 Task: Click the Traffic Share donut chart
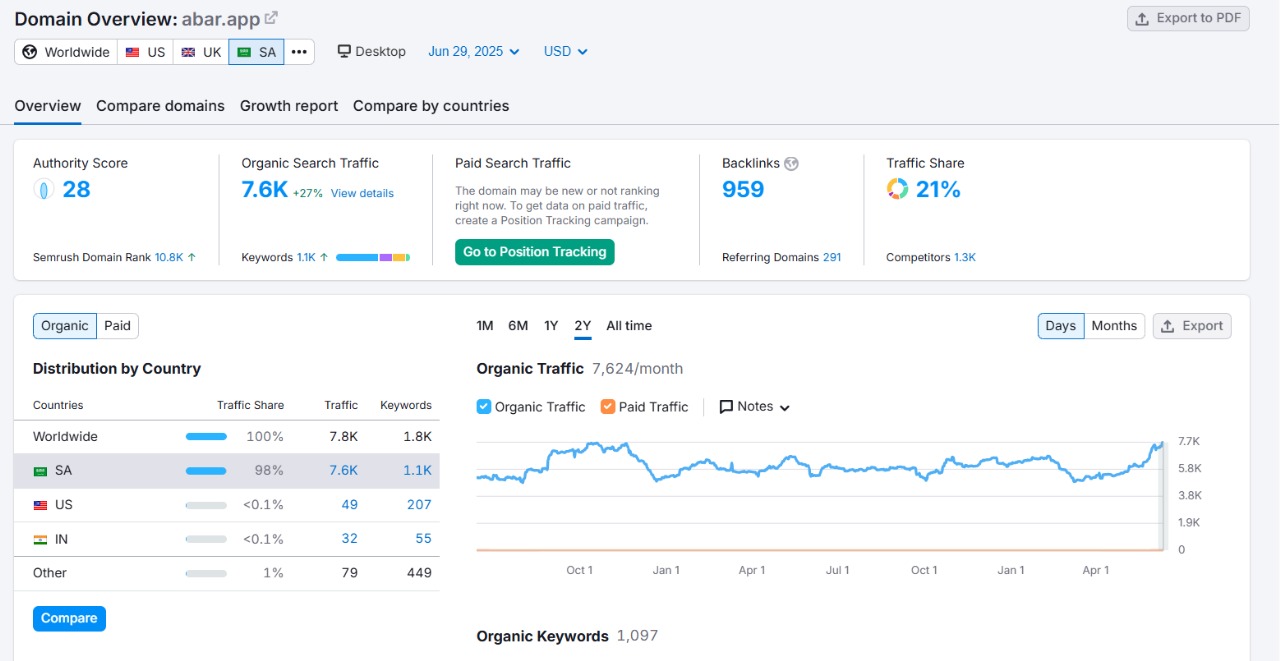click(896, 189)
